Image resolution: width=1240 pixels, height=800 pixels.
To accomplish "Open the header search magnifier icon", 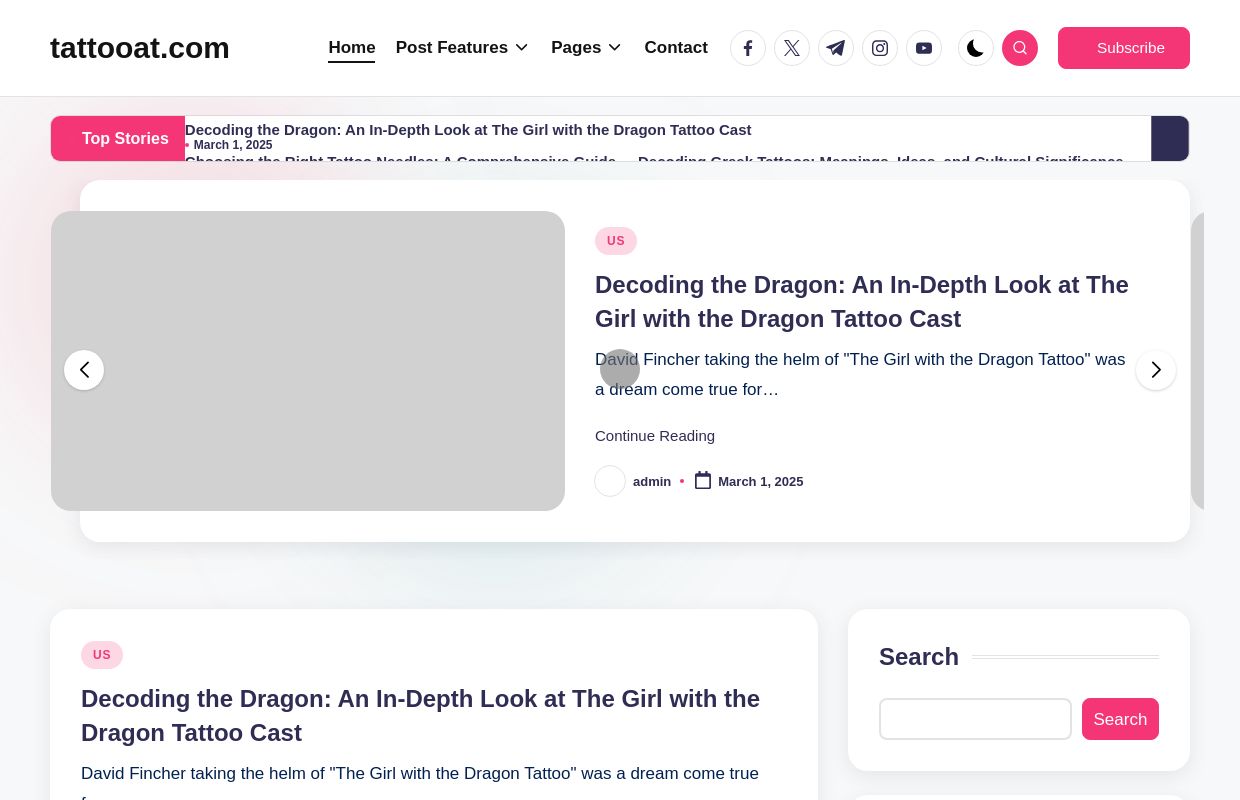I will [x=1020, y=48].
